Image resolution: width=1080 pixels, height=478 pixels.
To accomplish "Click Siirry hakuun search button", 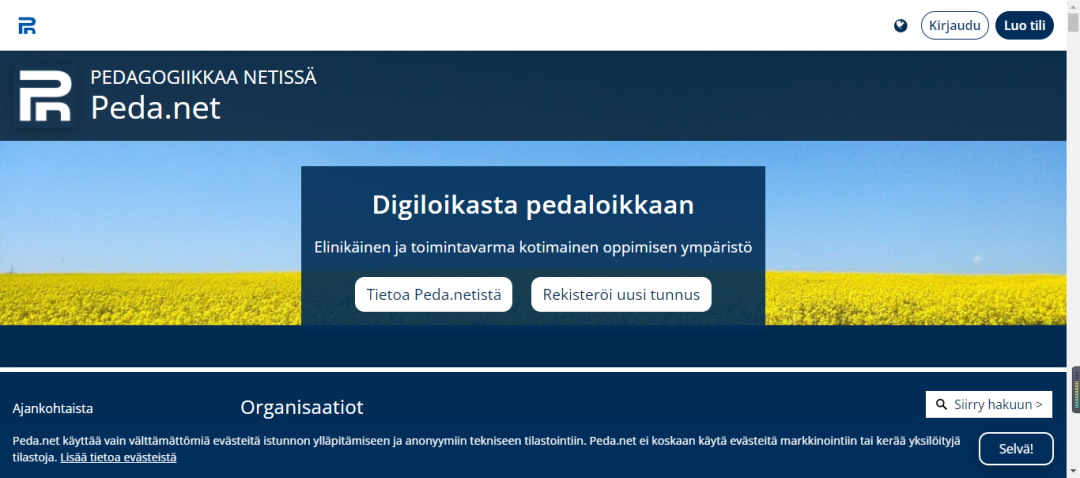I will click(x=988, y=404).
